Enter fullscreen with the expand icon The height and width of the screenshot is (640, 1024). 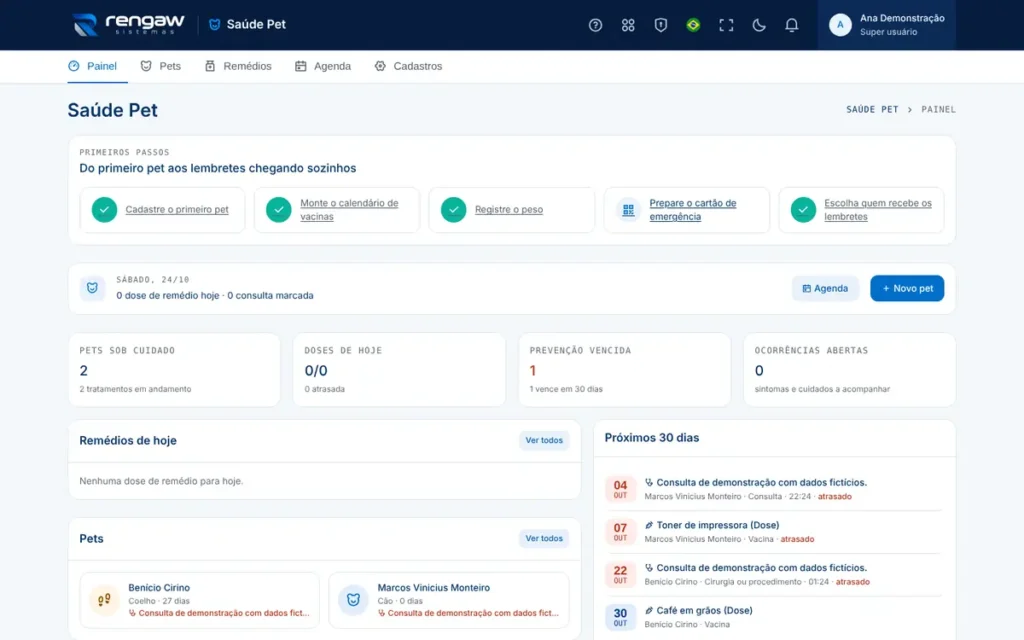tap(726, 25)
